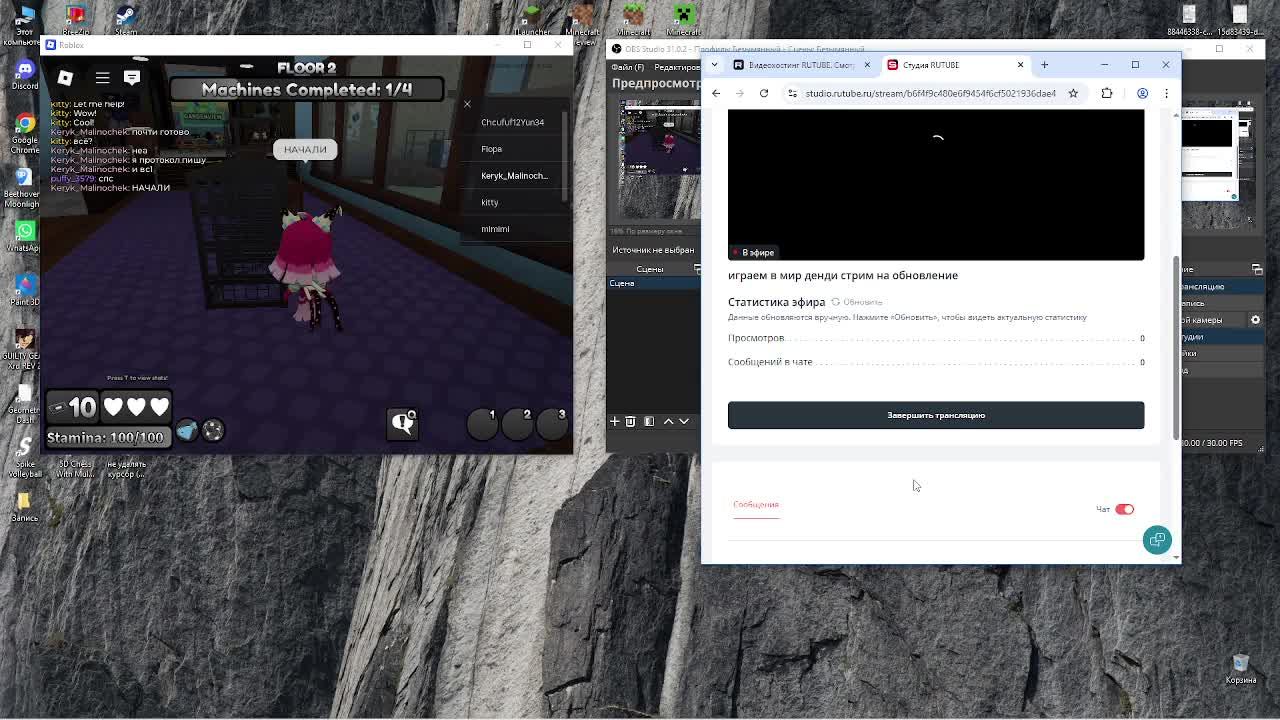Open the Discord desktop shortcut
The width and height of the screenshot is (1280, 720).
(x=25, y=73)
